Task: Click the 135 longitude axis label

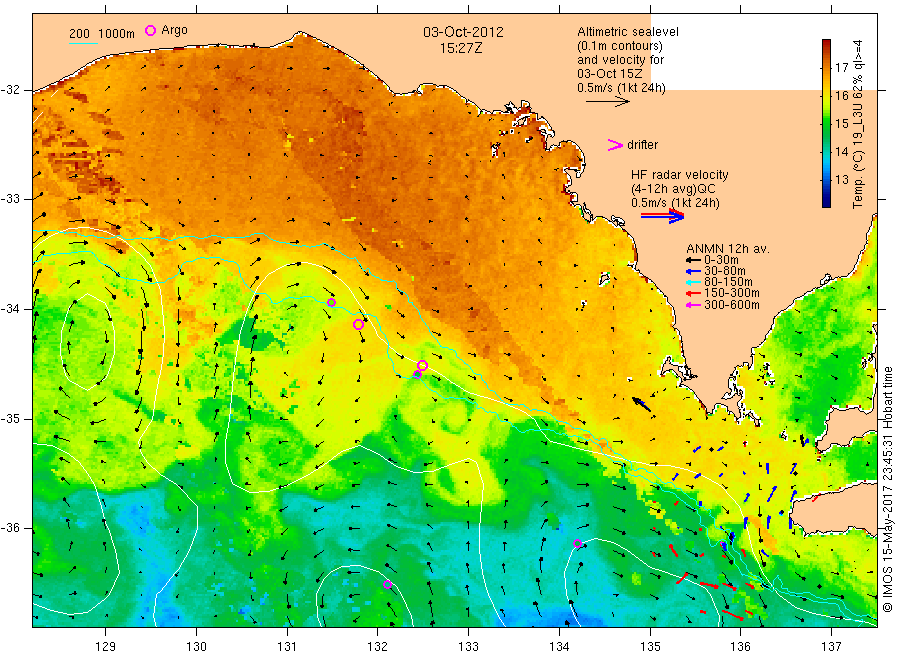Action: [x=650, y=647]
